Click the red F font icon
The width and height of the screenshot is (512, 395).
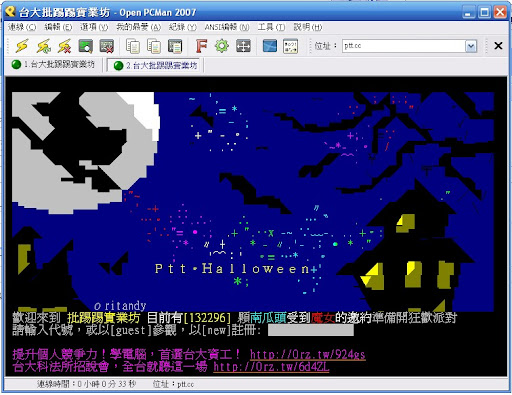(201, 46)
